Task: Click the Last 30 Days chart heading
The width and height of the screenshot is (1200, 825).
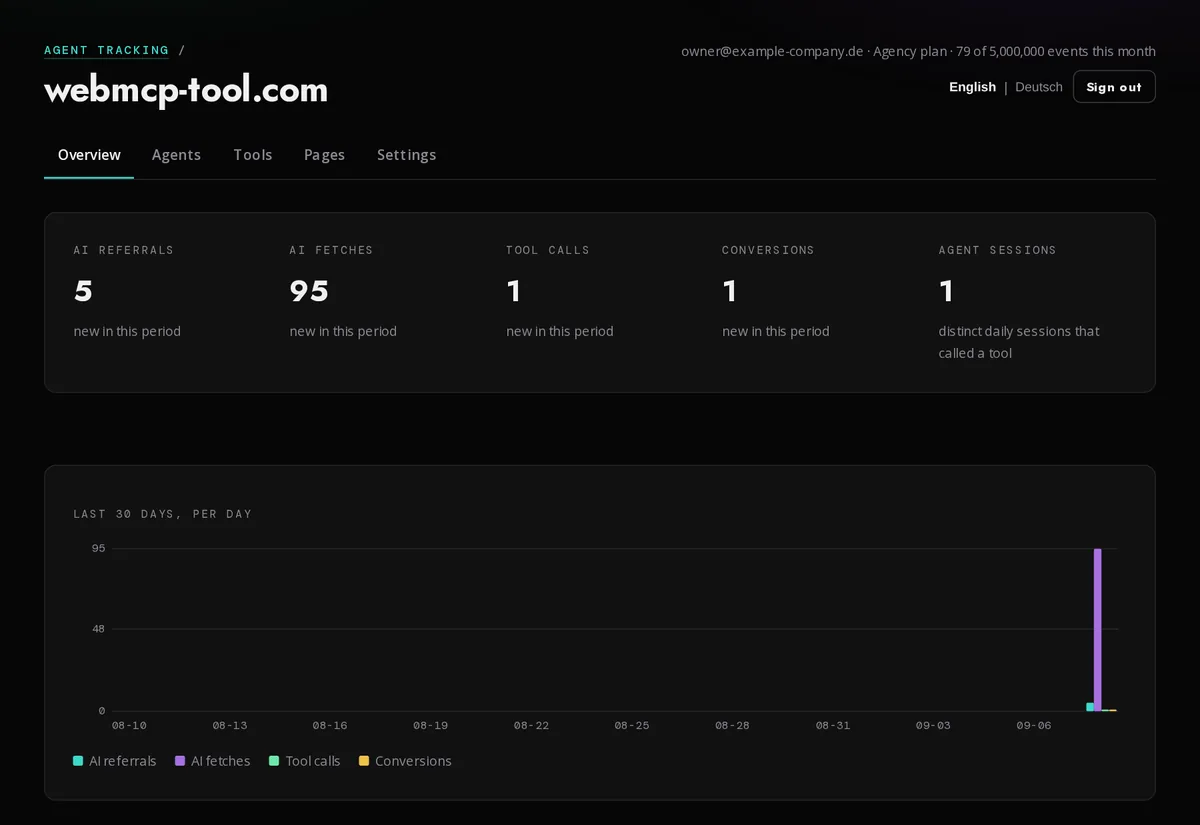Action: (163, 514)
